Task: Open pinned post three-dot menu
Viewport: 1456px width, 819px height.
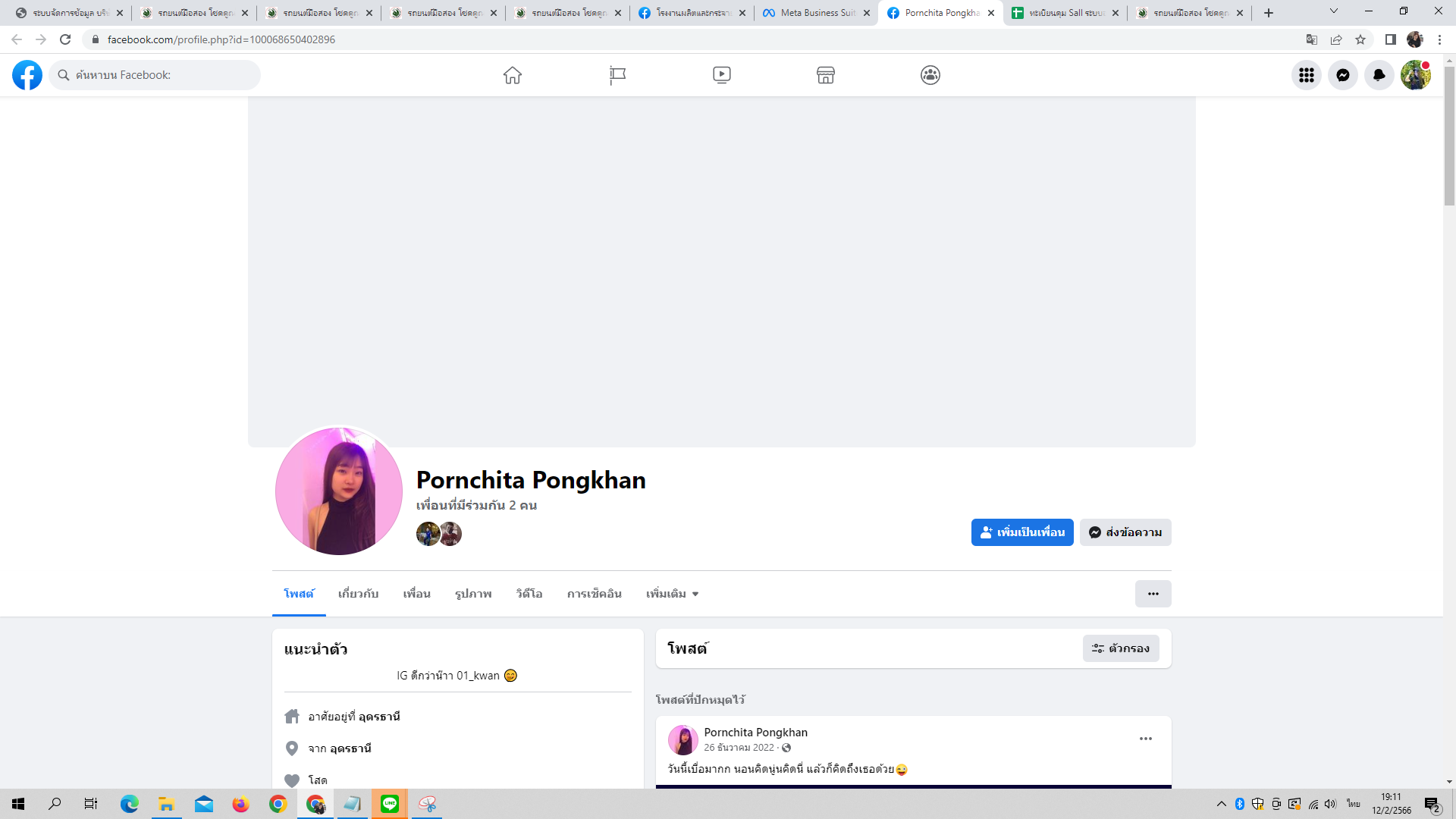Action: [1145, 739]
